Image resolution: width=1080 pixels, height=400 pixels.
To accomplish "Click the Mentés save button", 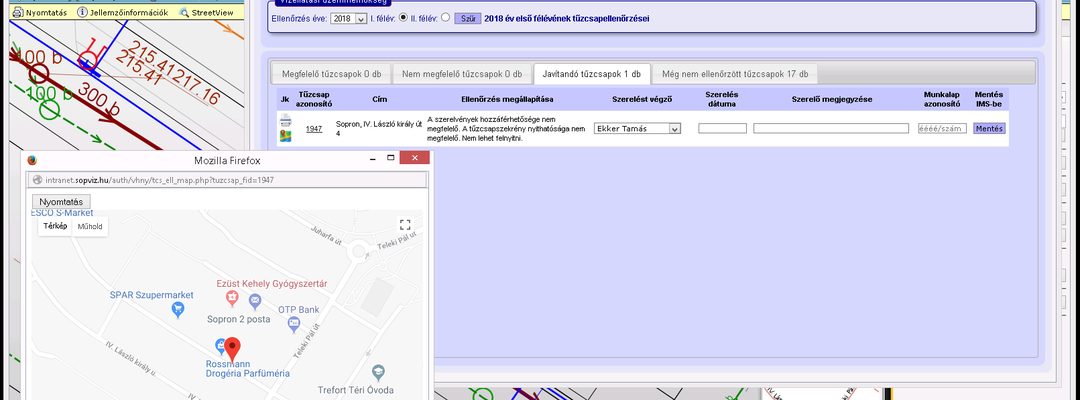I will coord(989,129).
